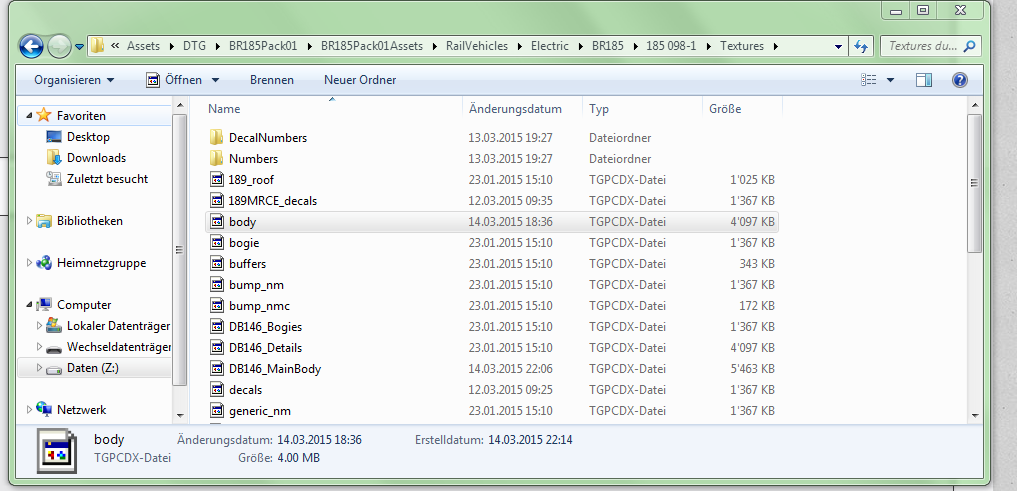Image resolution: width=1017 pixels, height=491 pixels.
Task: Expand the Netzwerk node
Action: [29, 410]
